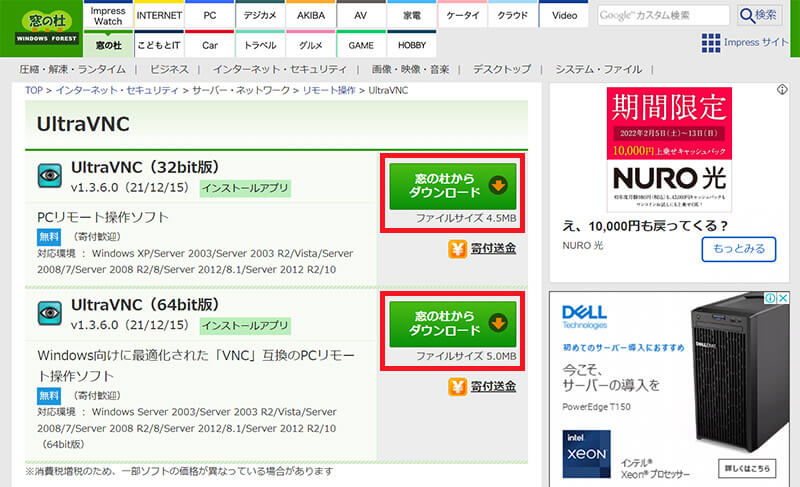Click the UltraVNC(32bit版) title
This screenshot has height=487, width=800.
[x=145, y=167]
